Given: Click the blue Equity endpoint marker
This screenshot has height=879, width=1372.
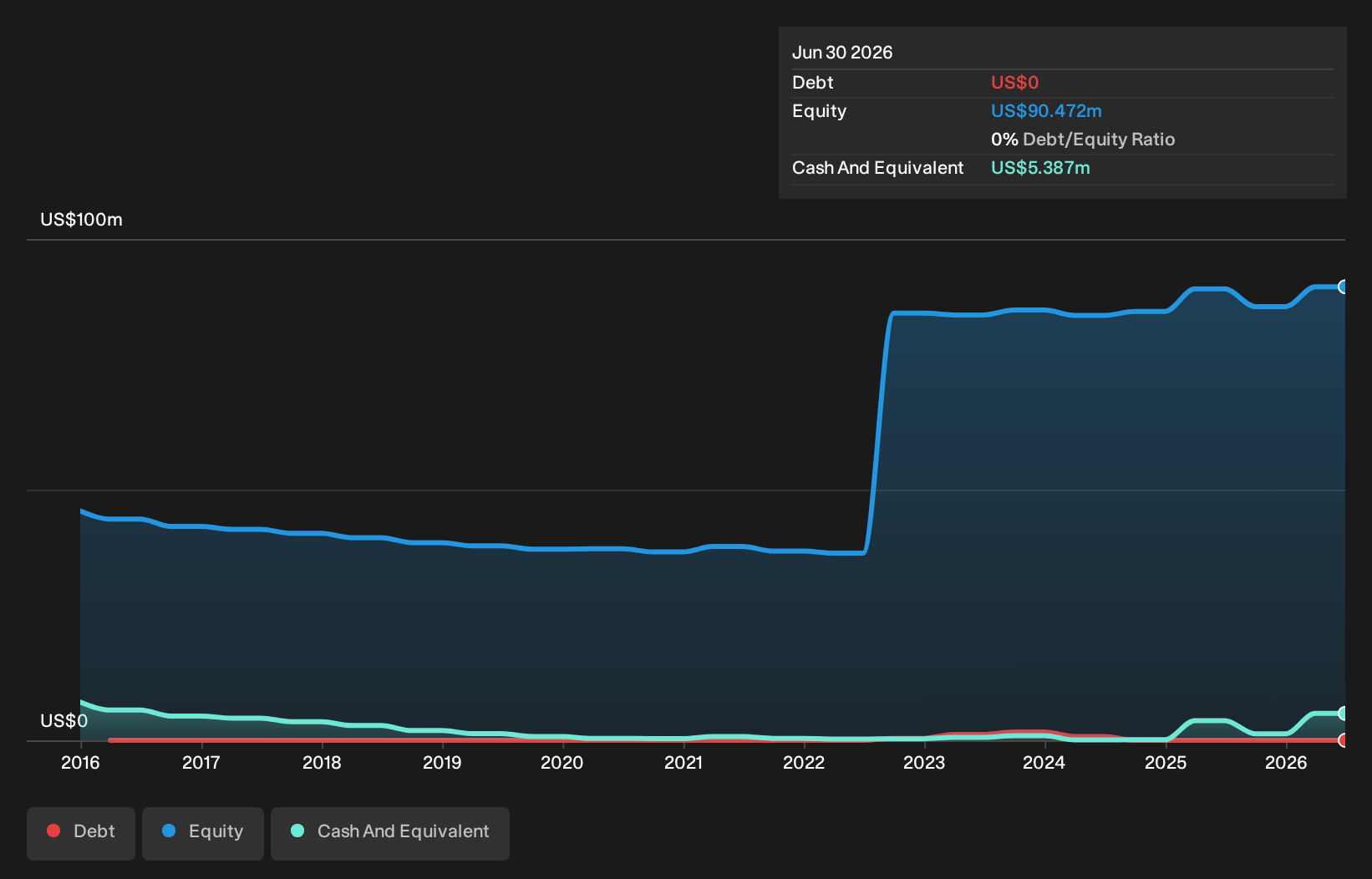Looking at the screenshot, I should pos(1344,287).
